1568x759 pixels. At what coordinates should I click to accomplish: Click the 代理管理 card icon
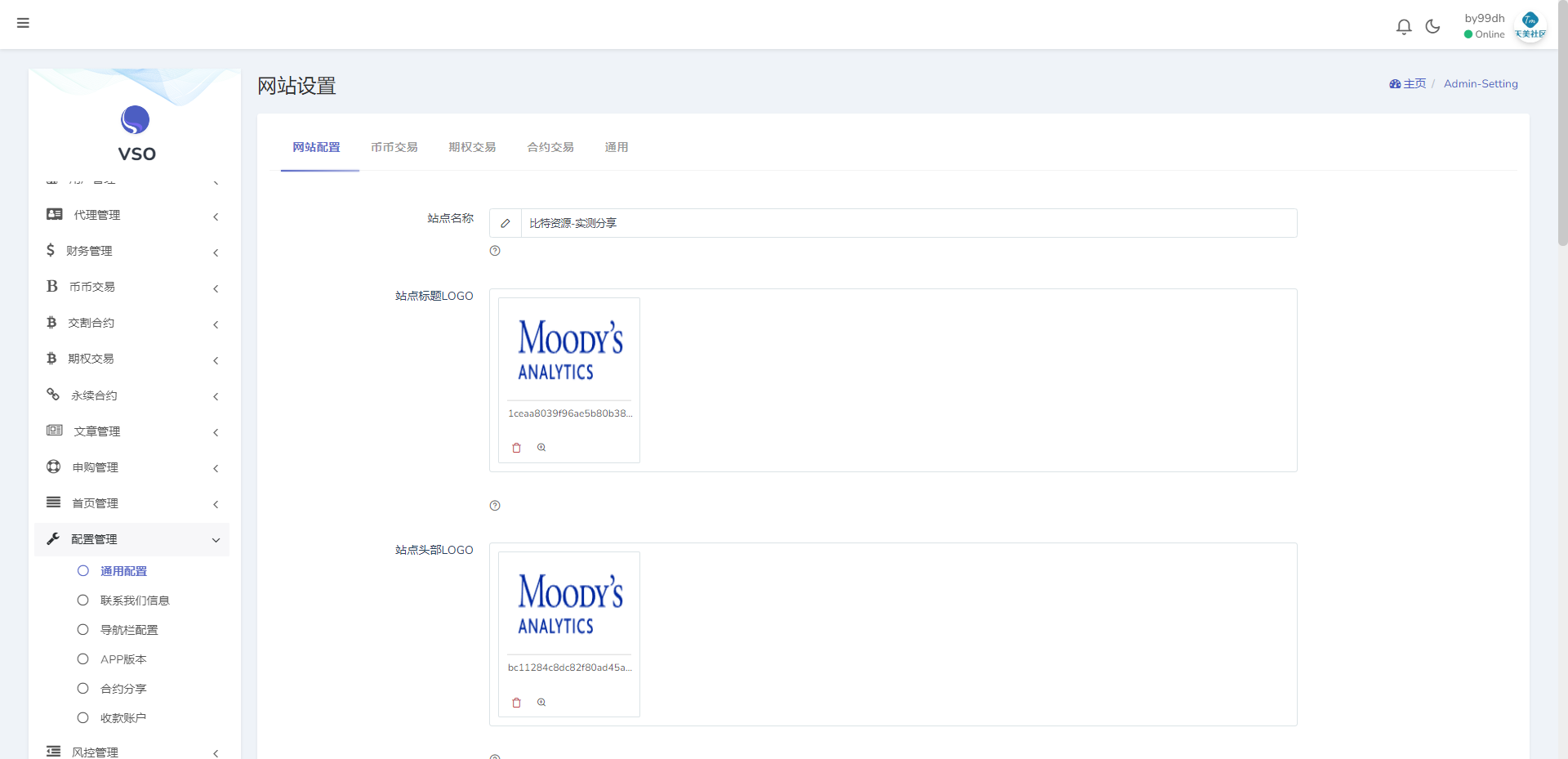coord(55,214)
